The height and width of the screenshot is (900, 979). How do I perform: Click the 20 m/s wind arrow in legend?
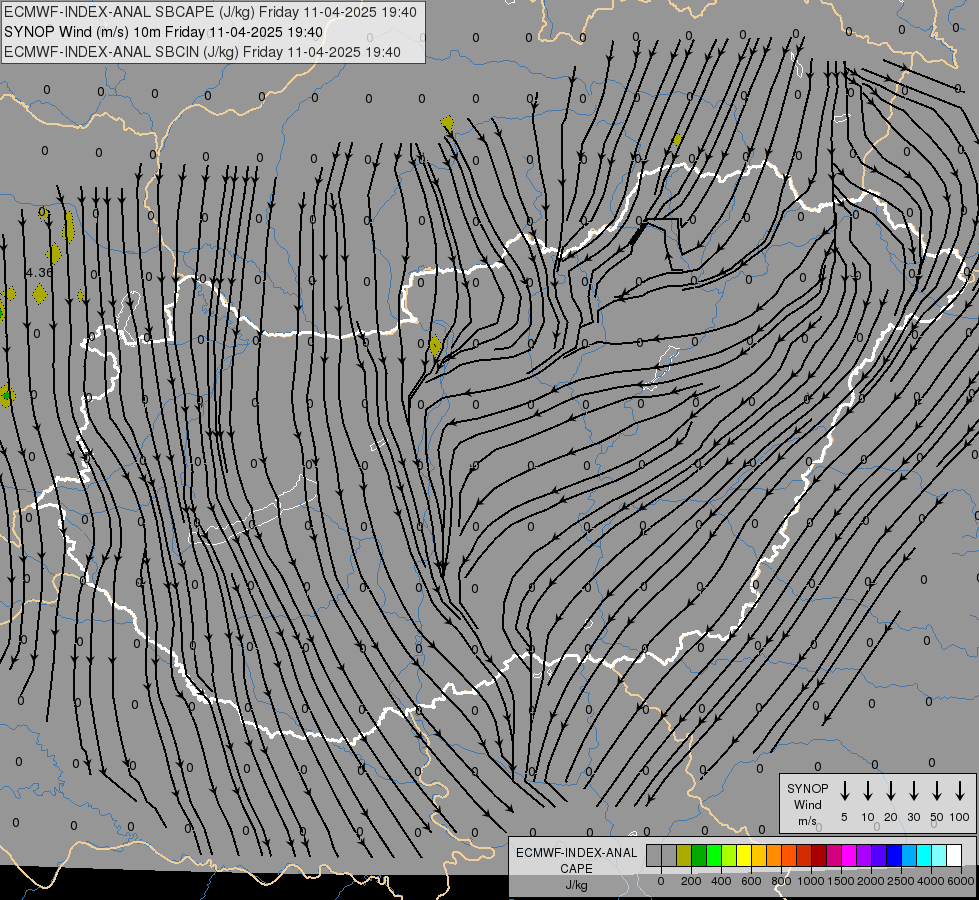pos(891,790)
